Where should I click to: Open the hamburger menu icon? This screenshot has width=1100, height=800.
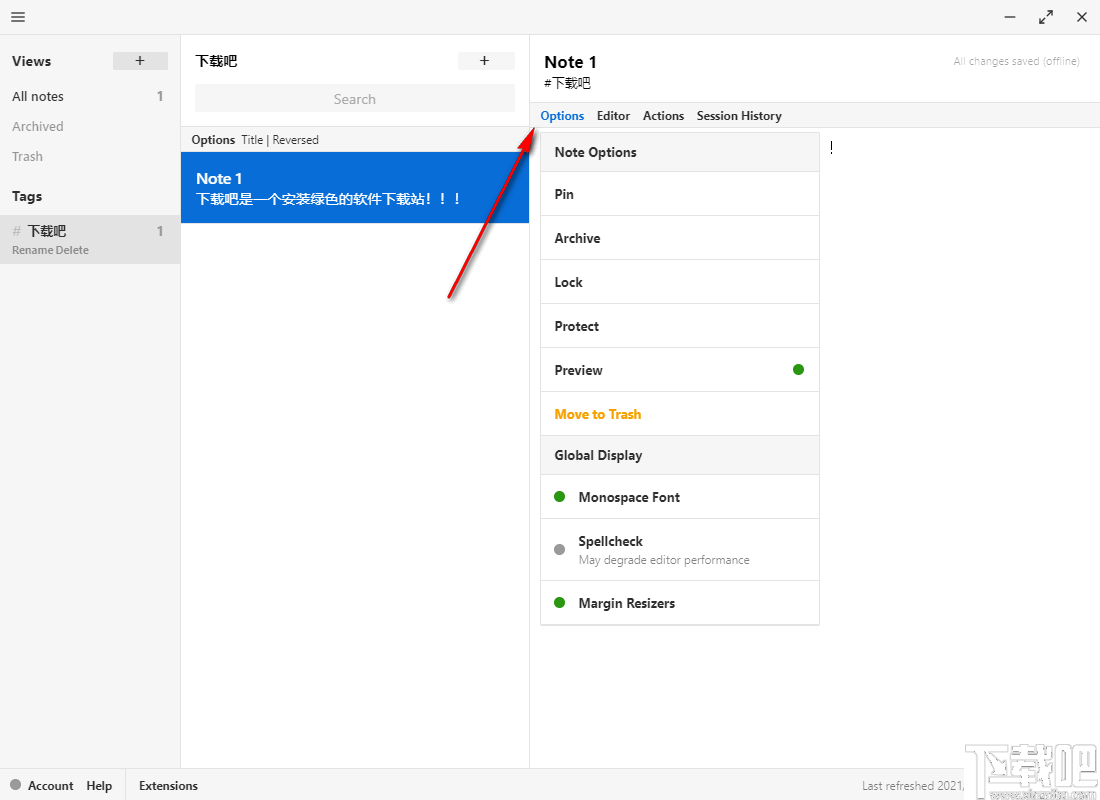(x=18, y=17)
